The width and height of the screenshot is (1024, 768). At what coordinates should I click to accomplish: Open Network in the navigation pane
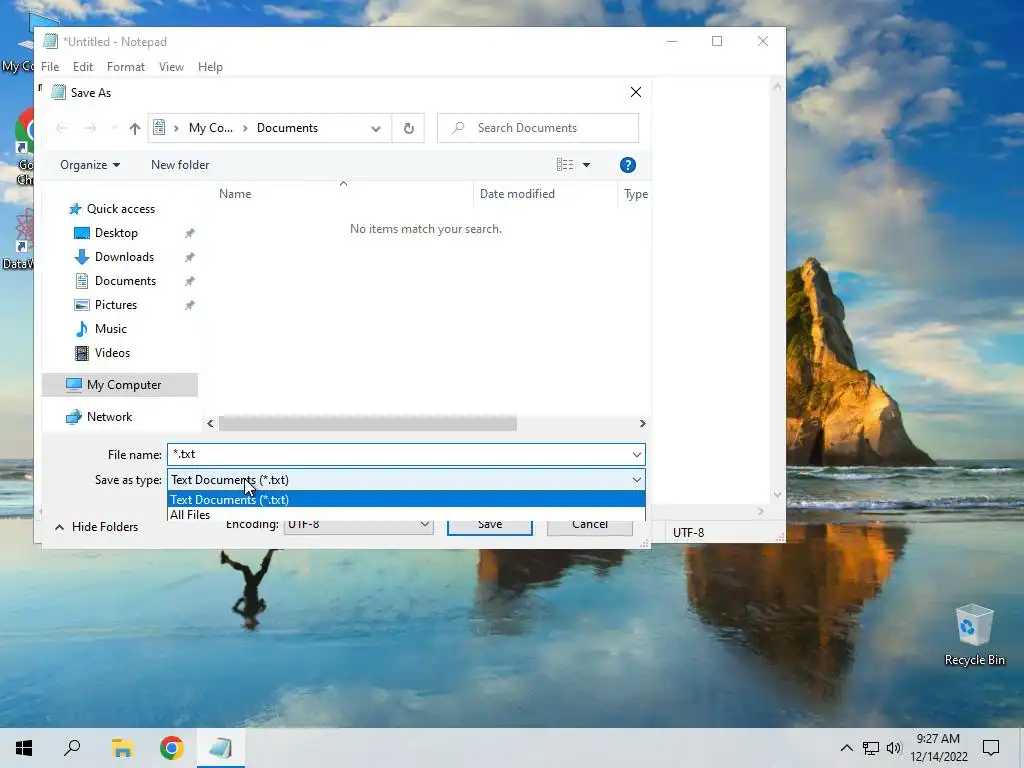pyautogui.click(x=109, y=417)
